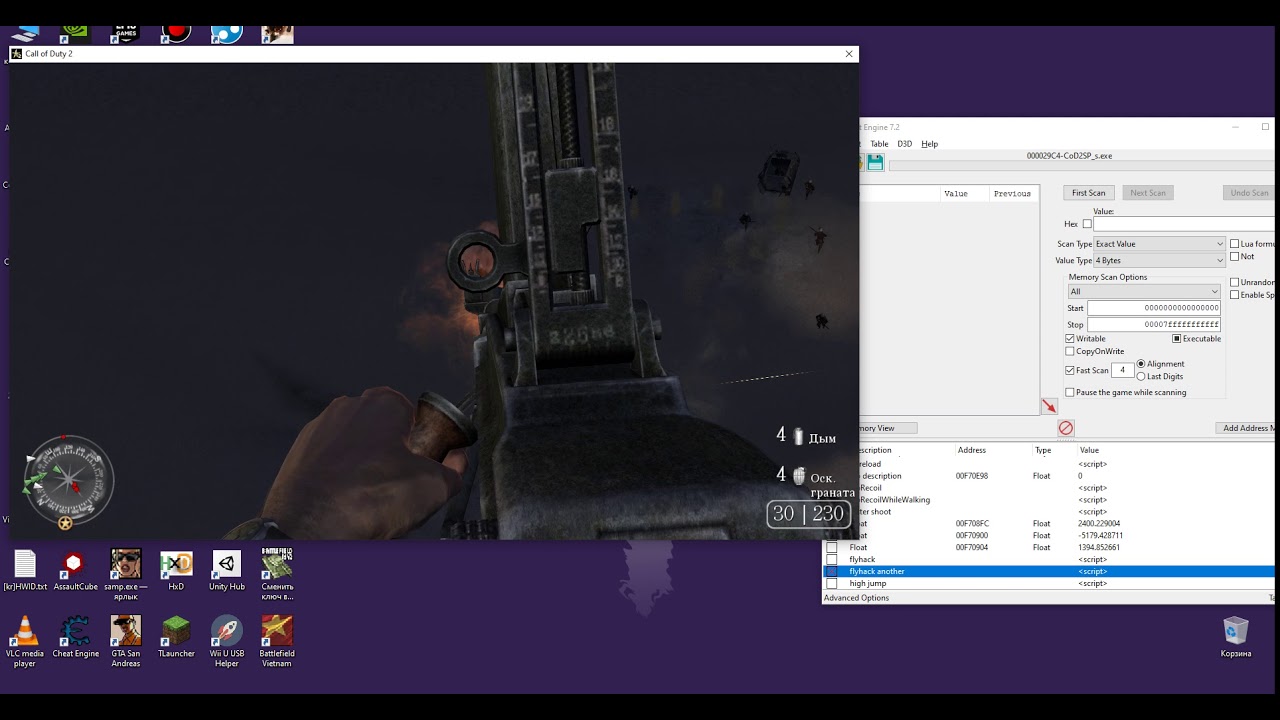Click the value 2400.229004
The image size is (1280, 720).
point(1100,524)
